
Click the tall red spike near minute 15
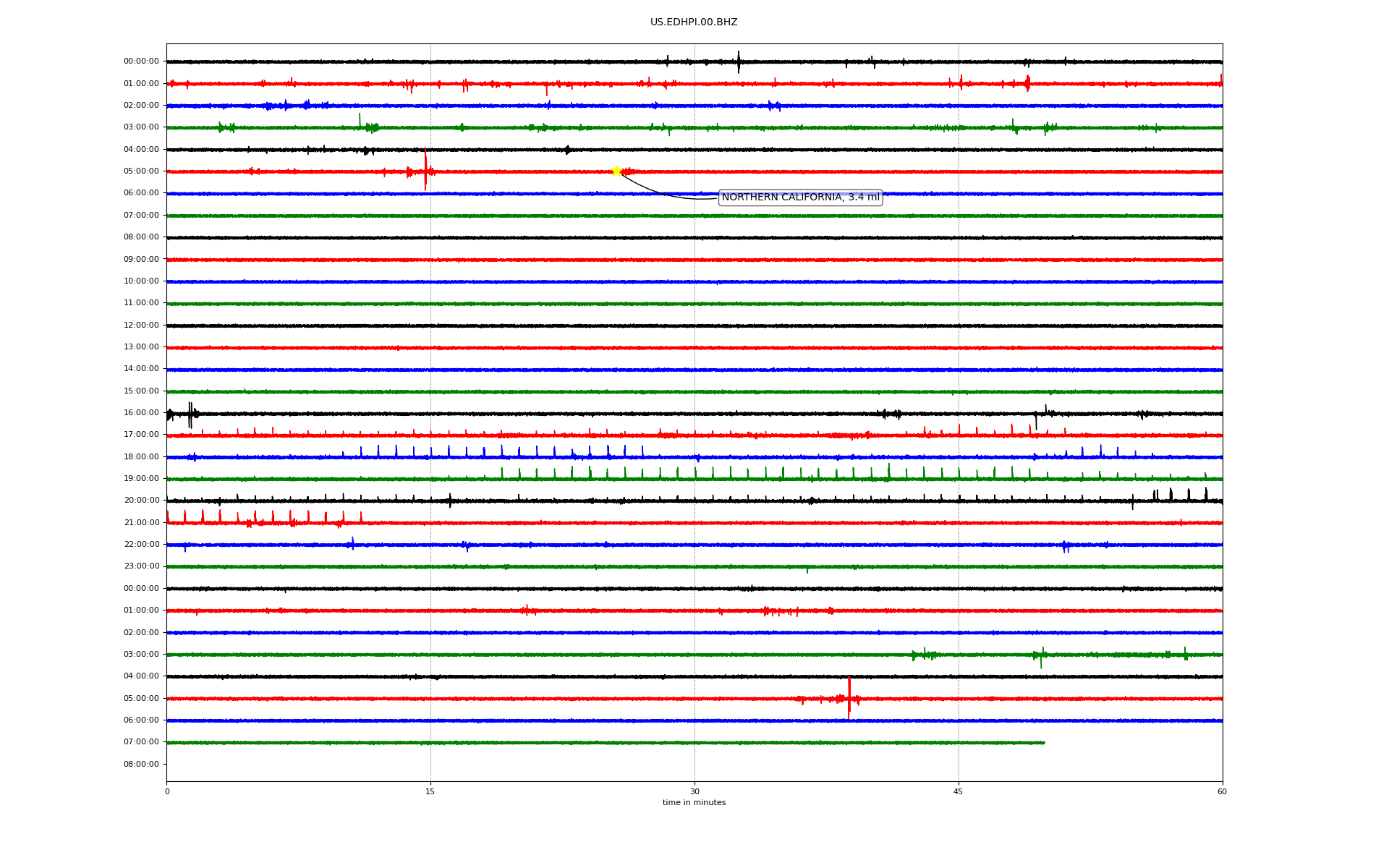click(425, 170)
